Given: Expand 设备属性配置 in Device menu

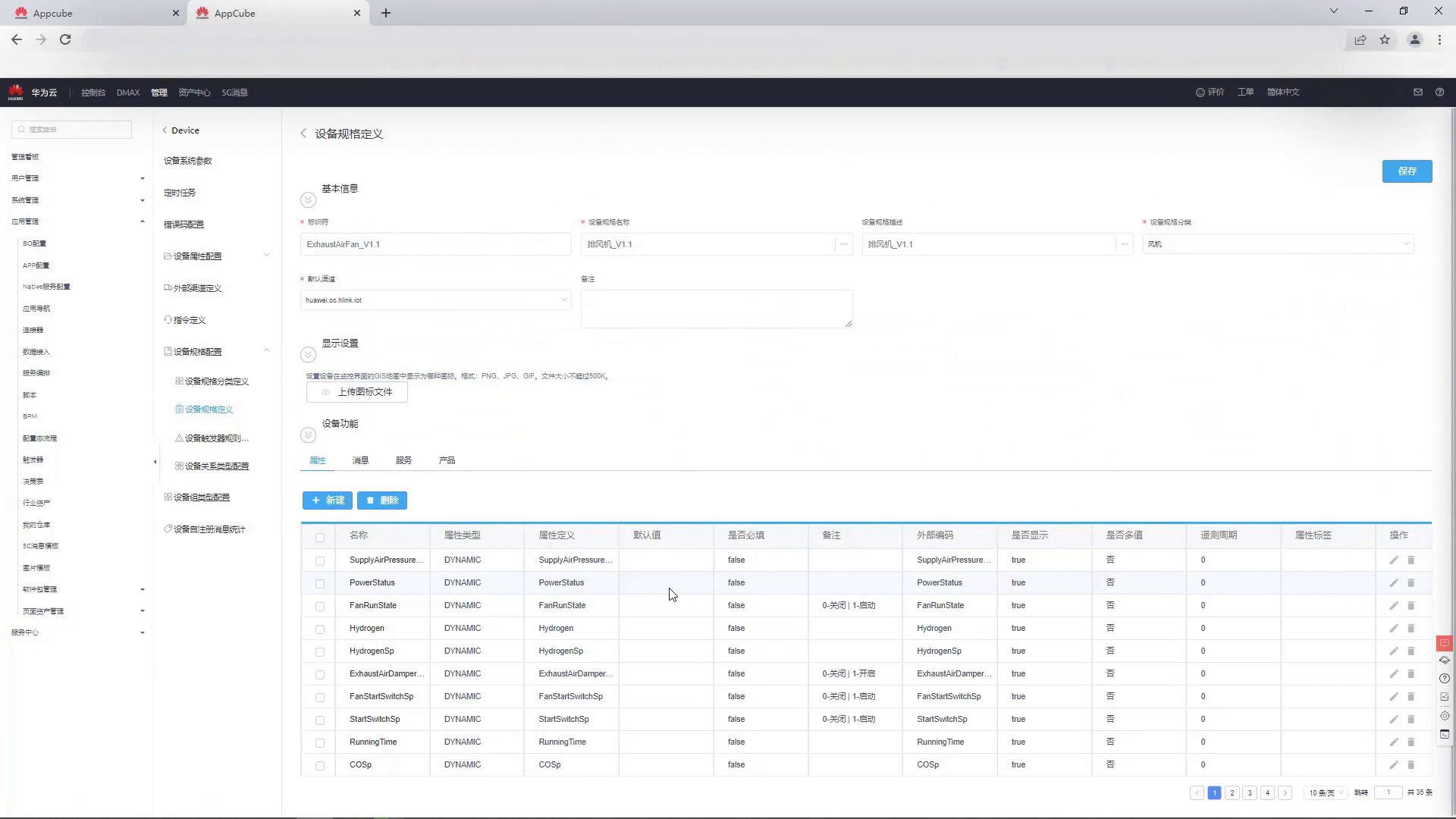Looking at the screenshot, I should click(x=266, y=256).
